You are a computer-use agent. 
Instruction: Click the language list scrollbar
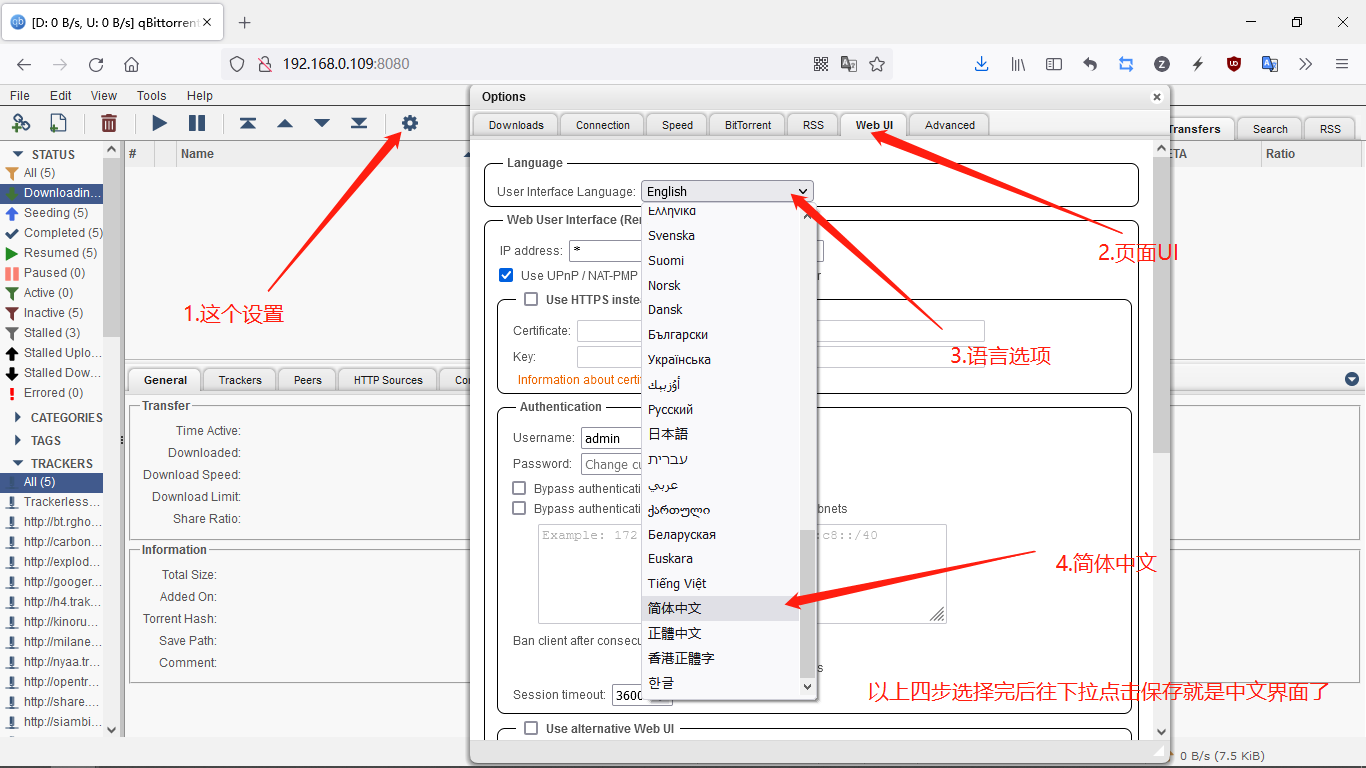point(808,604)
